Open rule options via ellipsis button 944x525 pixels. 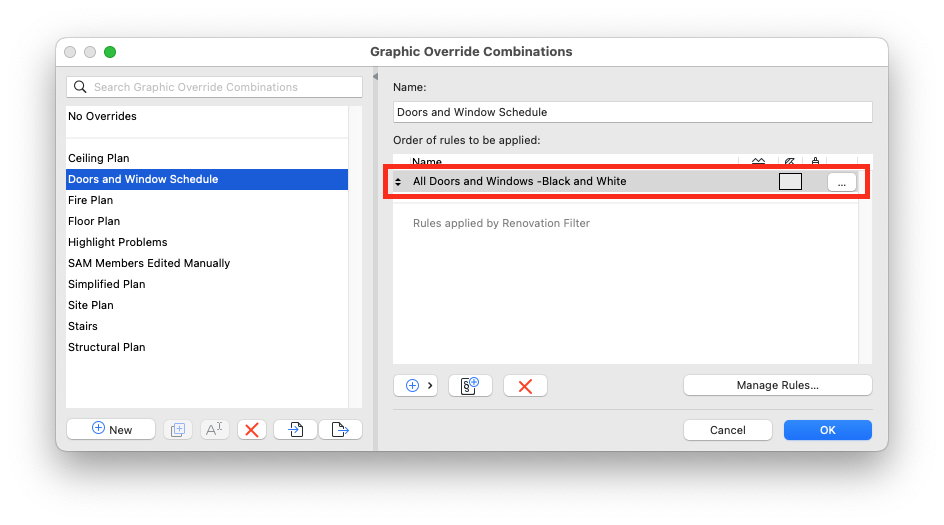tap(842, 182)
